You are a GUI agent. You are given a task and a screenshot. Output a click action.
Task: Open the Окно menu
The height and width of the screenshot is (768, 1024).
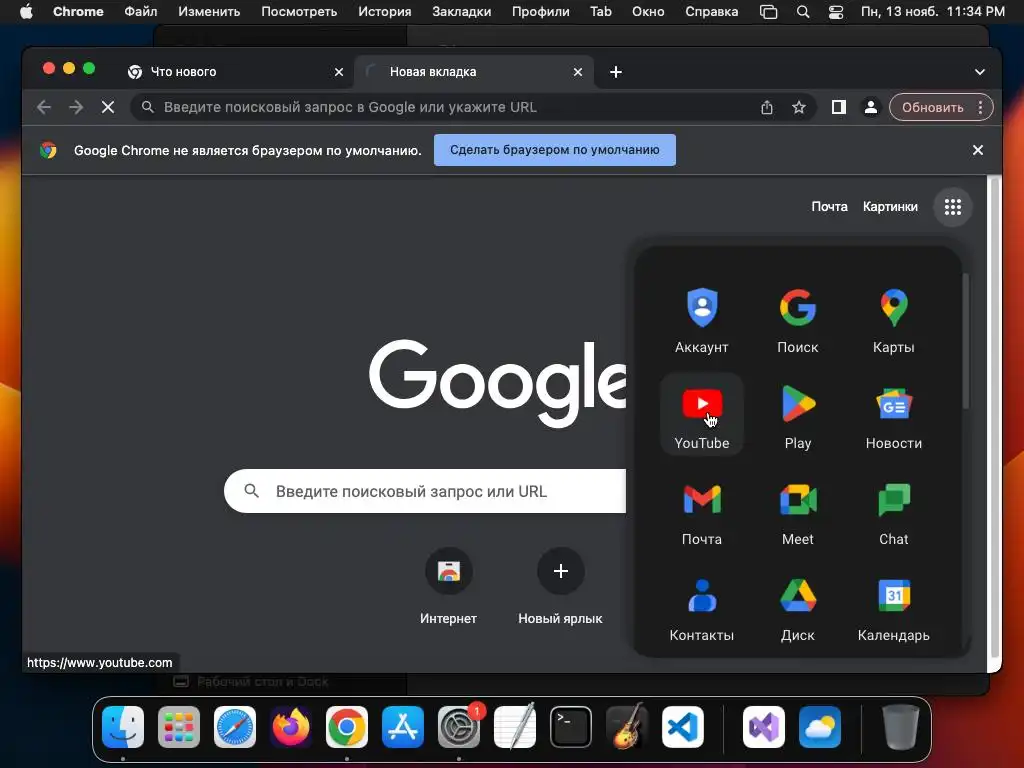(x=648, y=12)
